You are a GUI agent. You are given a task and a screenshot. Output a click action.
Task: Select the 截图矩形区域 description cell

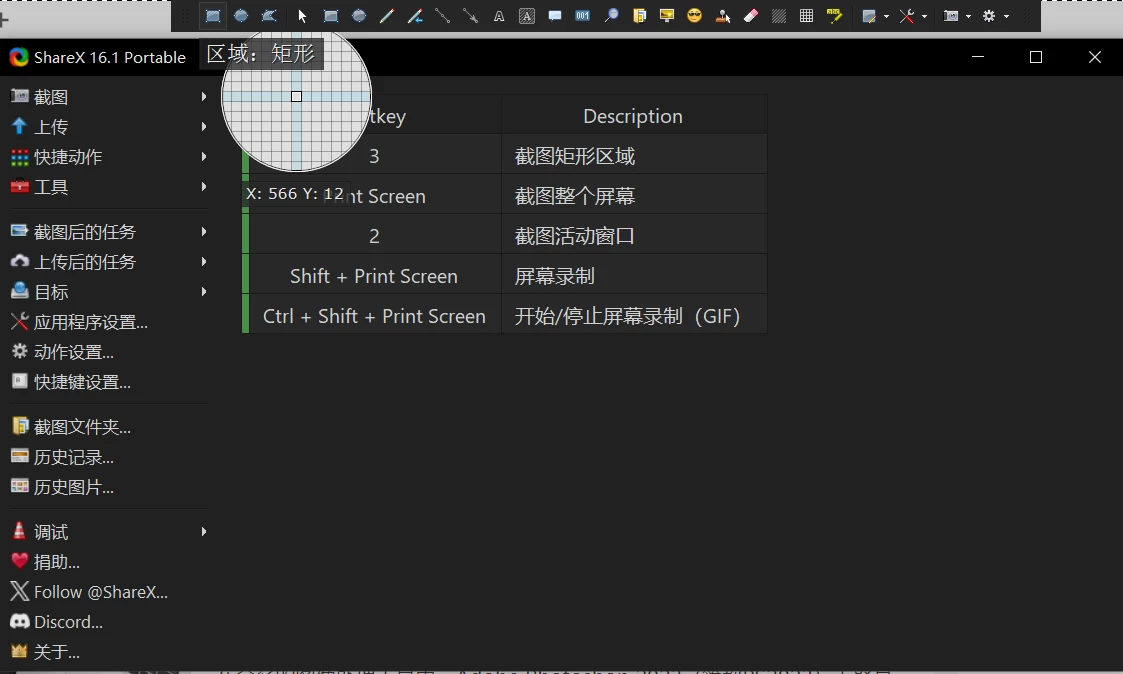[634, 156]
